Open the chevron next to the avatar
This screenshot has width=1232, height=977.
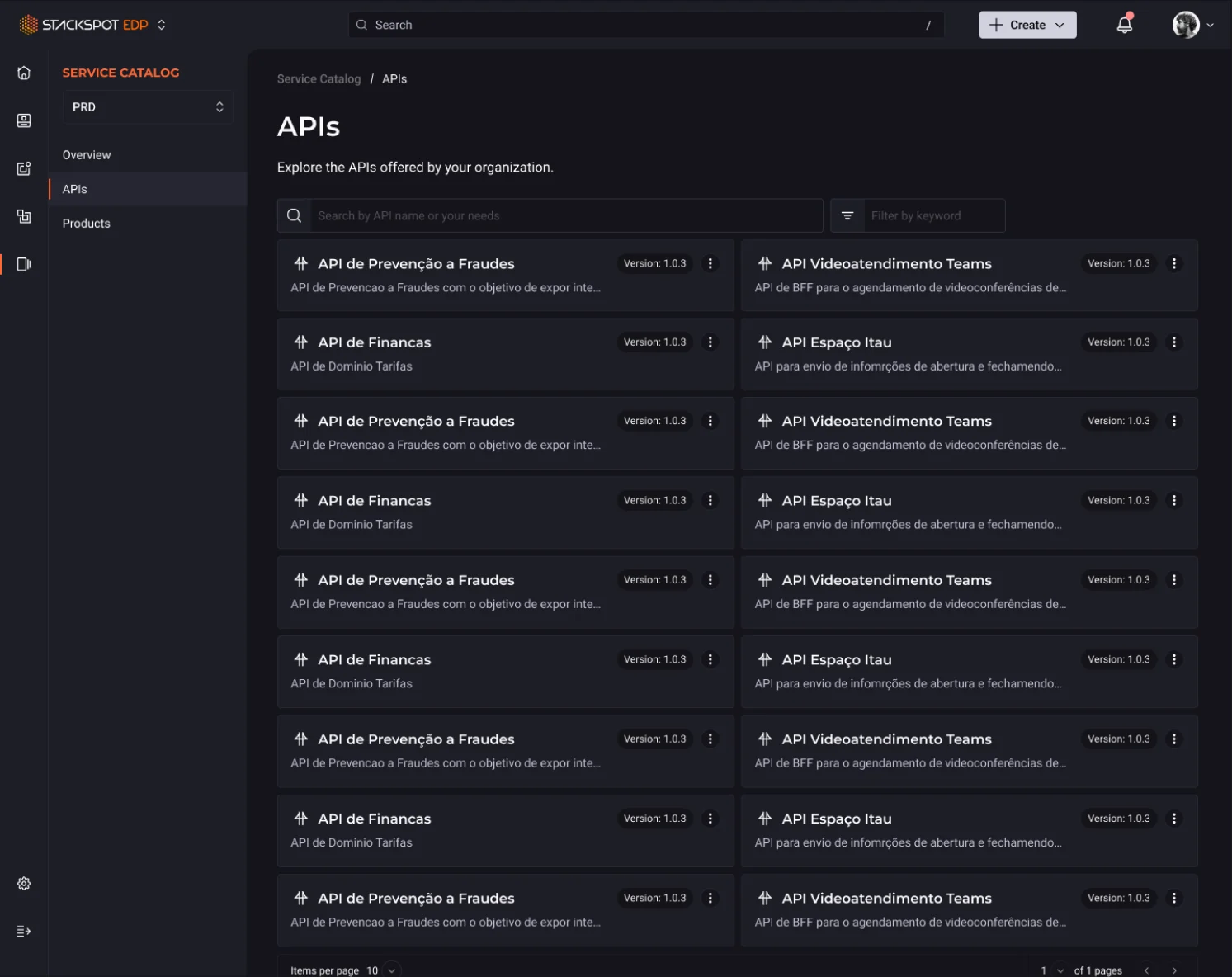click(1210, 26)
